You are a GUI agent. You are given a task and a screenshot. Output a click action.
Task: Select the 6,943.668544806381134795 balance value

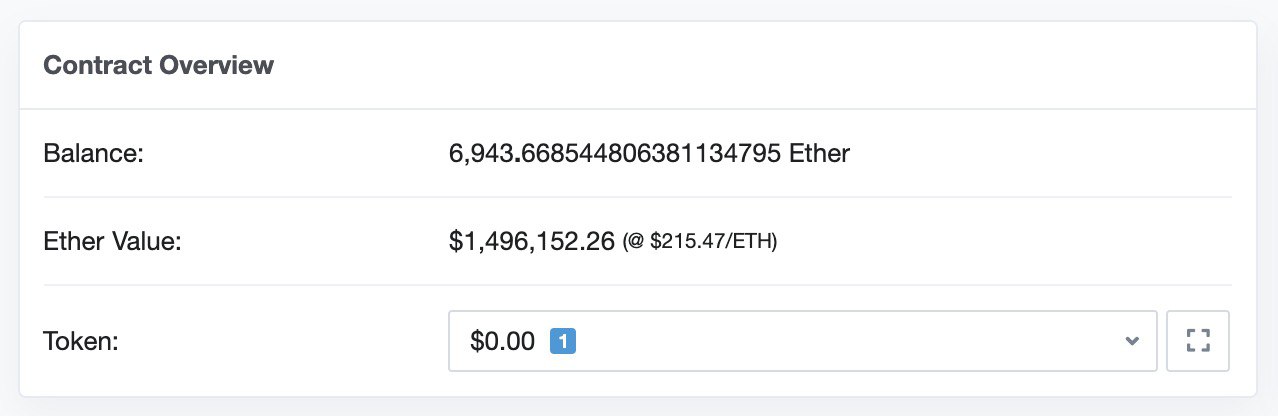(615, 154)
